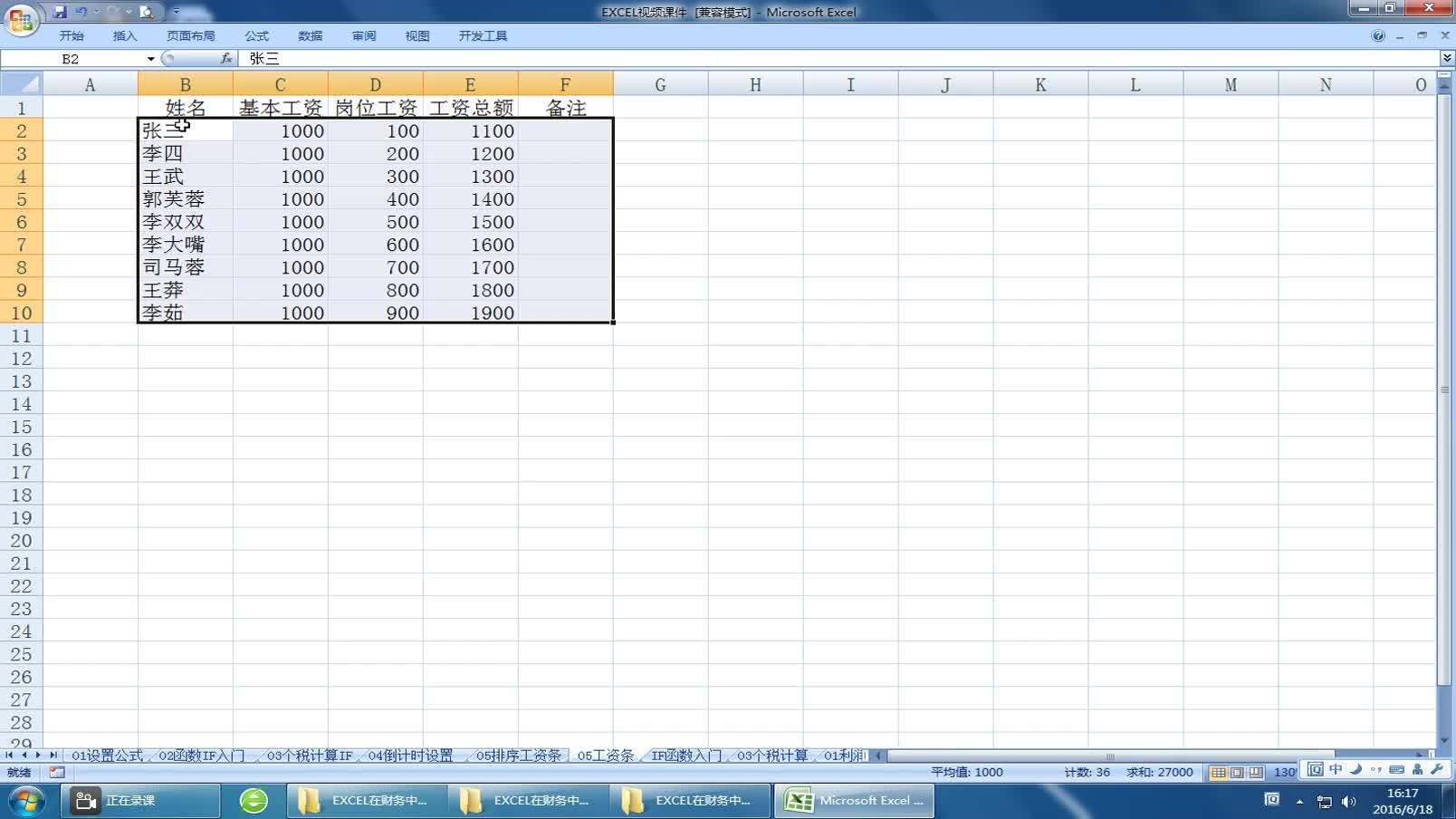Image resolution: width=1456 pixels, height=819 pixels.
Task: Toggle the moon half-width icon in IME bar
Action: click(x=1355, y=769)
